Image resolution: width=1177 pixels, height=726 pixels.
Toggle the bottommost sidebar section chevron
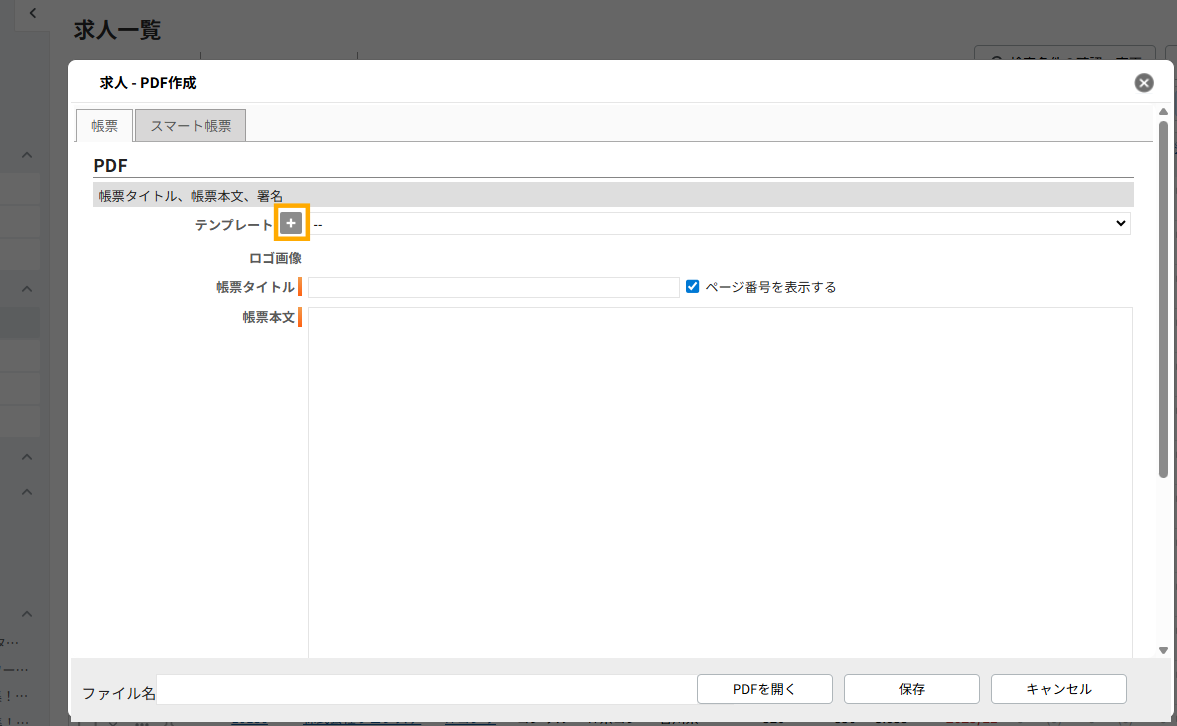[27, 614]
